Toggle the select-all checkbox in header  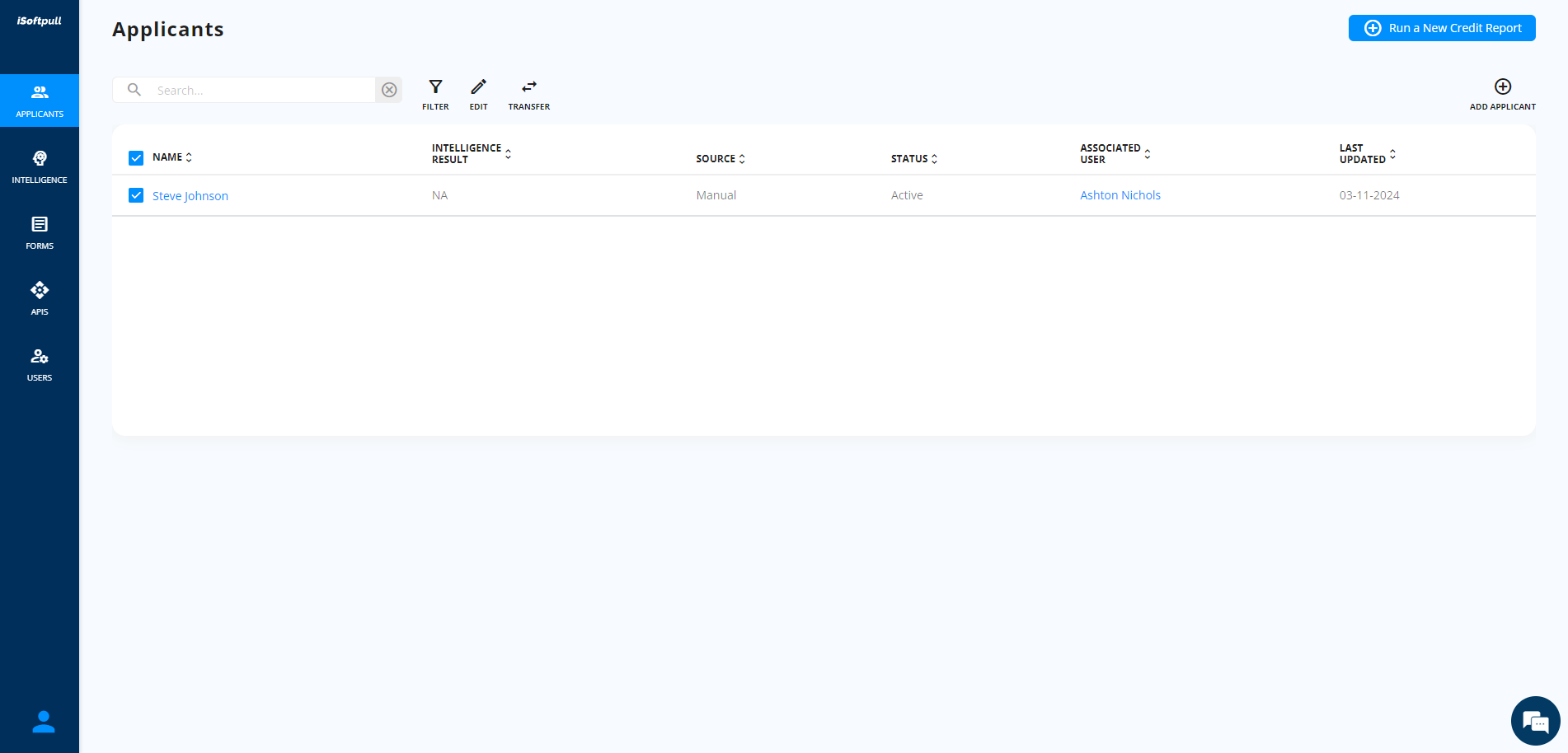click(136, 158)
